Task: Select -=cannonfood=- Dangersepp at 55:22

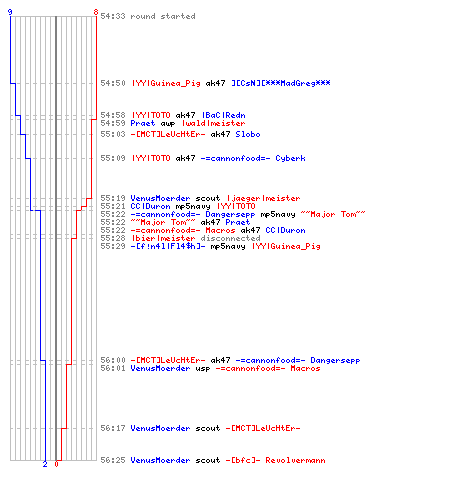Action: click(x=193, y=214)
